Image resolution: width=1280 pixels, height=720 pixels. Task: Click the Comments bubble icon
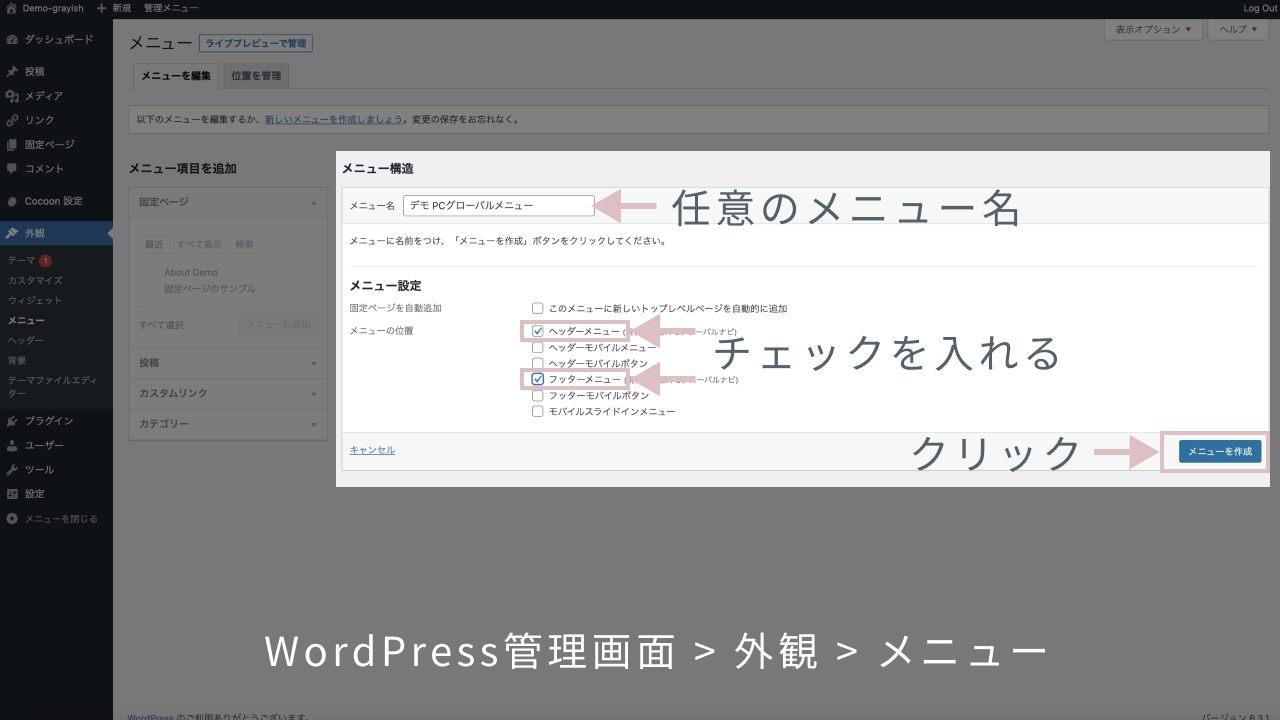pos(11,169)
